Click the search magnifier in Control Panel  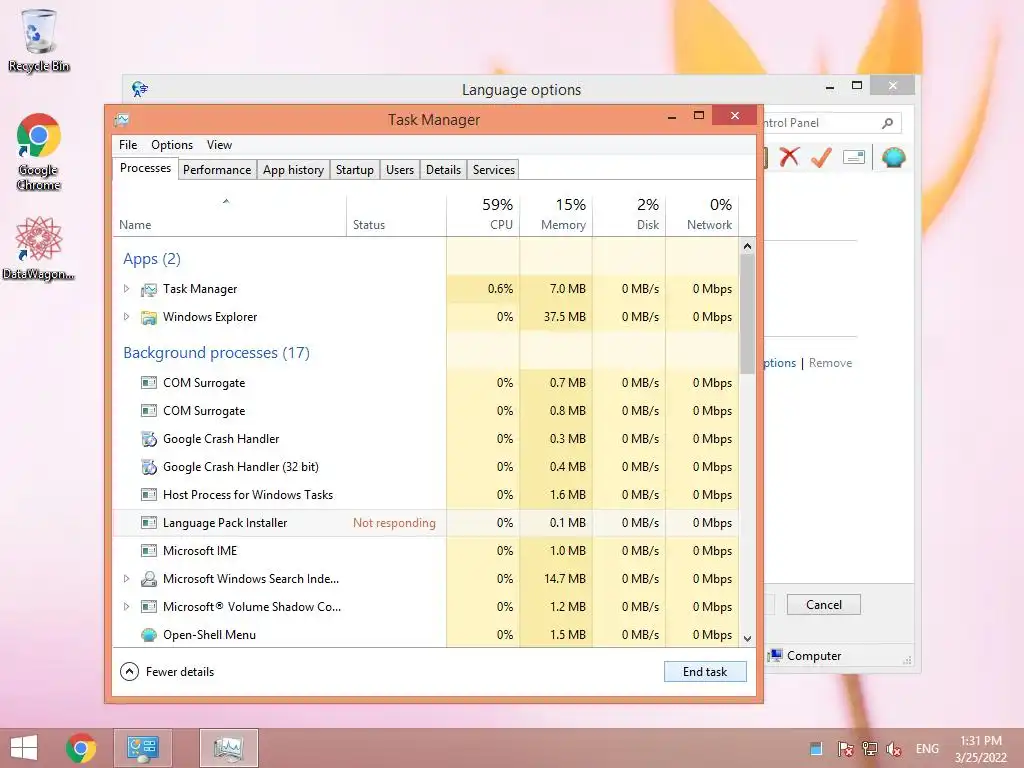(x=887, y=123)
